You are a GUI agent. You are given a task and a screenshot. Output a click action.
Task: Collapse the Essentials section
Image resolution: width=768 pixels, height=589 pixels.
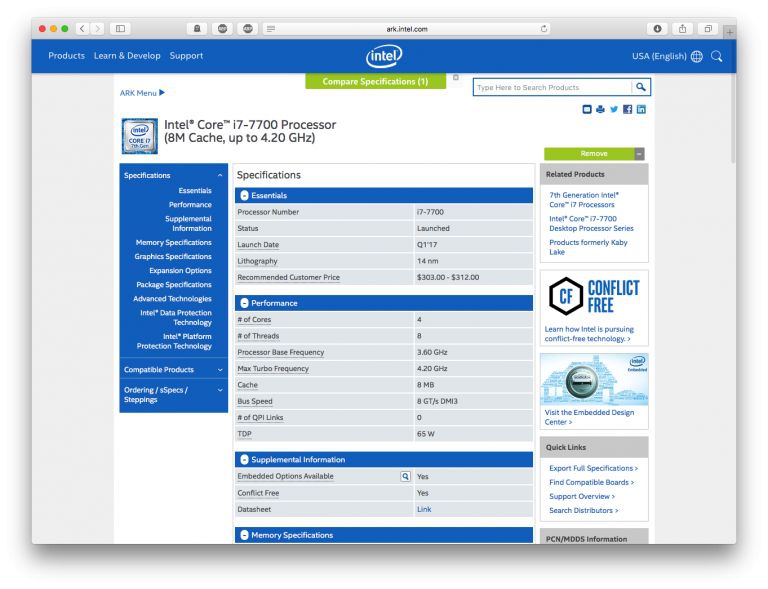[244, 195]
